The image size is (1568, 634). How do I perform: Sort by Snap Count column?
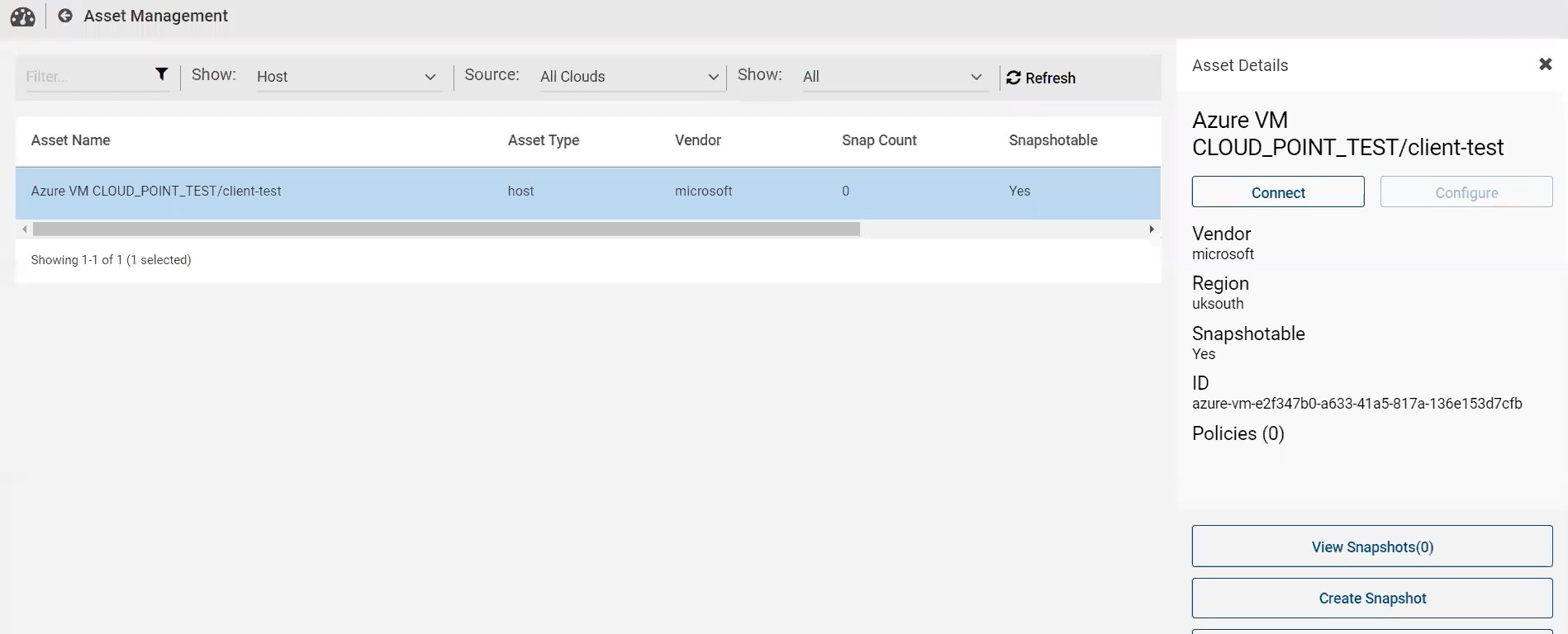879,140
